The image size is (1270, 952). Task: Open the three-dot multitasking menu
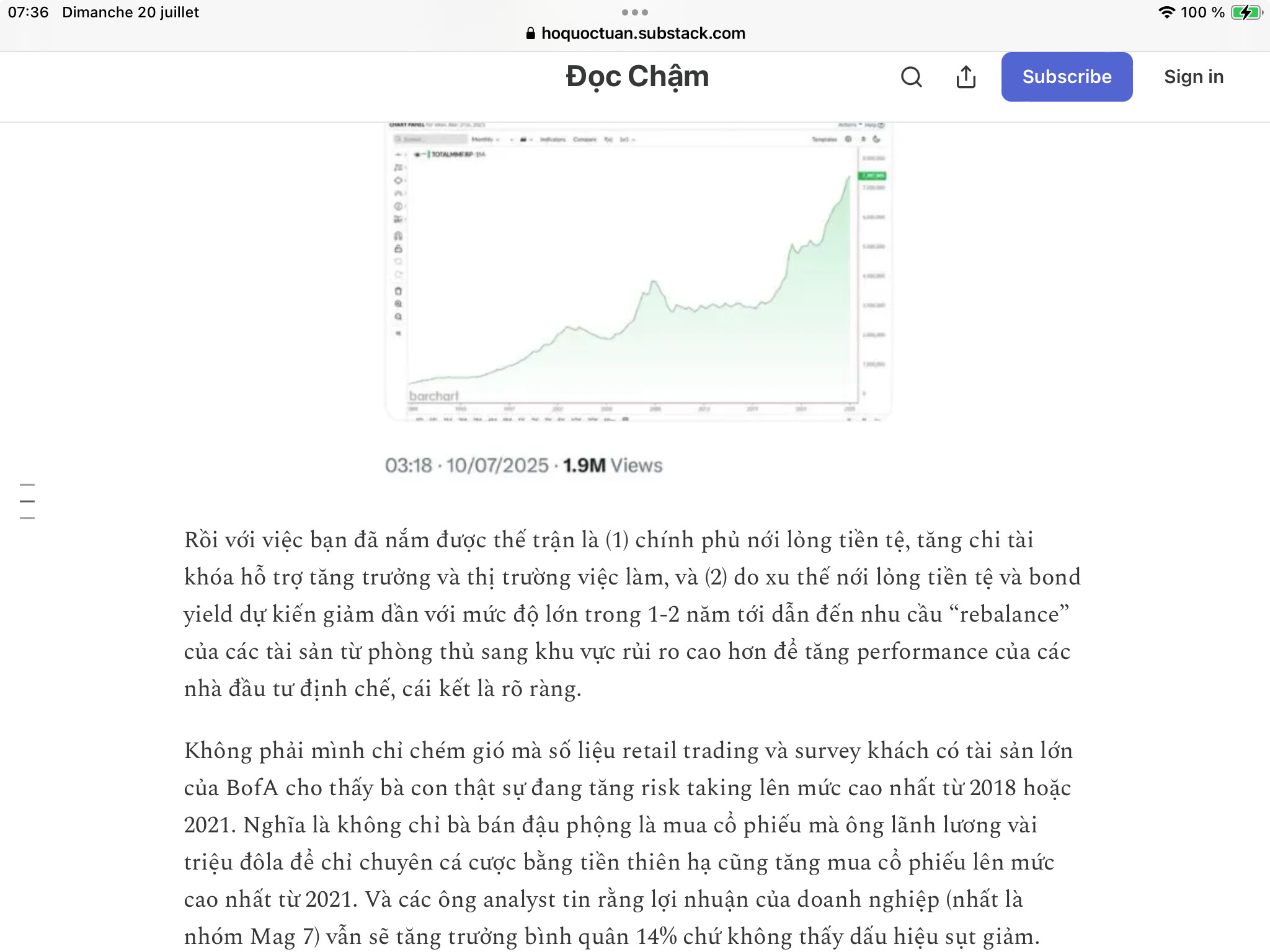(x=634, y=12)
